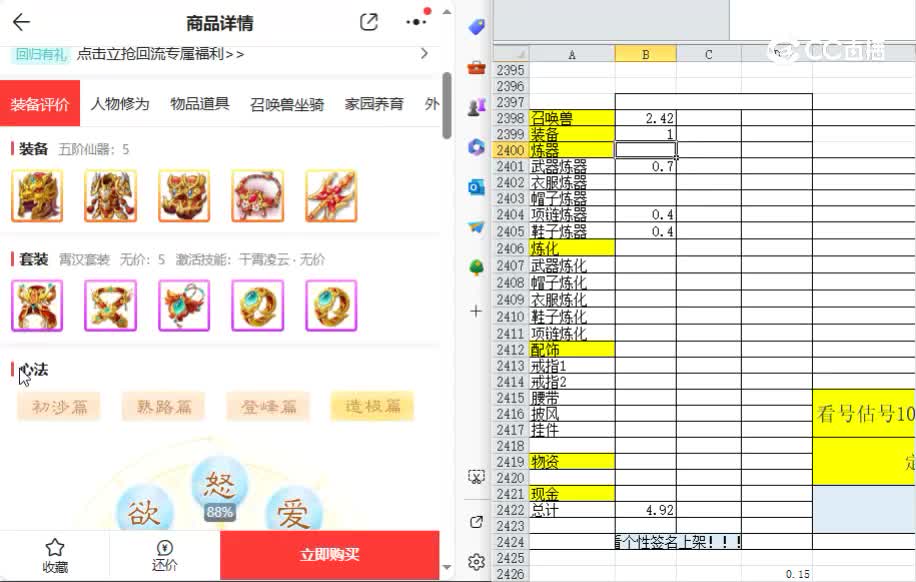Open the share icon beside 商品详情 title
This screenshot has height=582, width=916.
click(369, 21)
